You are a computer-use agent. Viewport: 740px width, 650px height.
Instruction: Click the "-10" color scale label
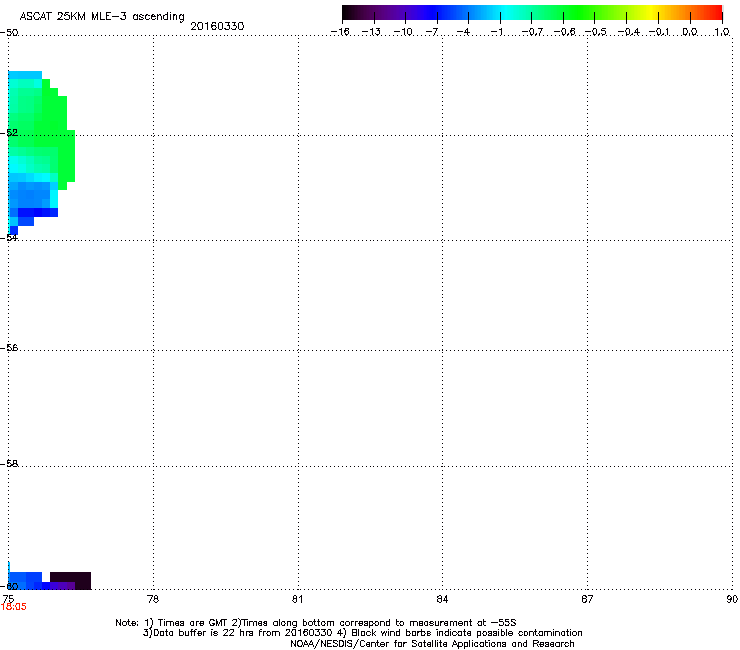pyautogui.click(x=403, y=32)
